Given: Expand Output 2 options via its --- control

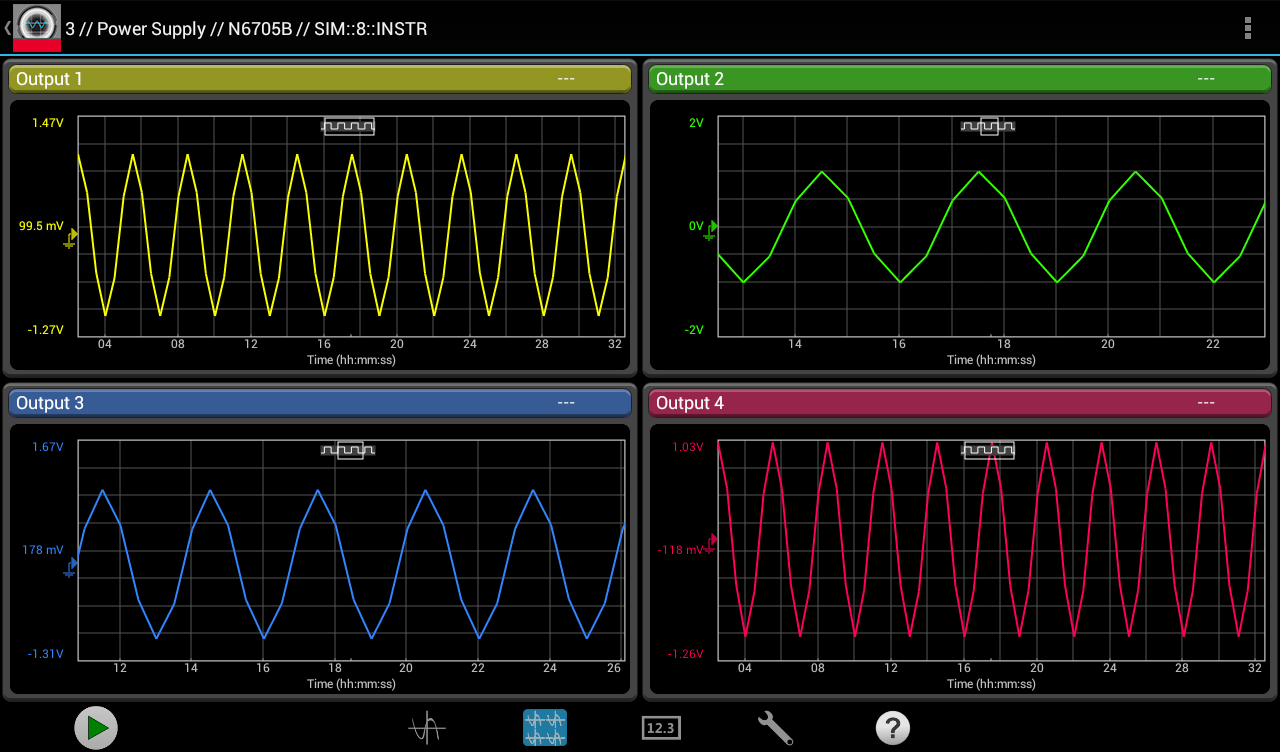Looking at the screenshot, I should [x=1207, y=78].
